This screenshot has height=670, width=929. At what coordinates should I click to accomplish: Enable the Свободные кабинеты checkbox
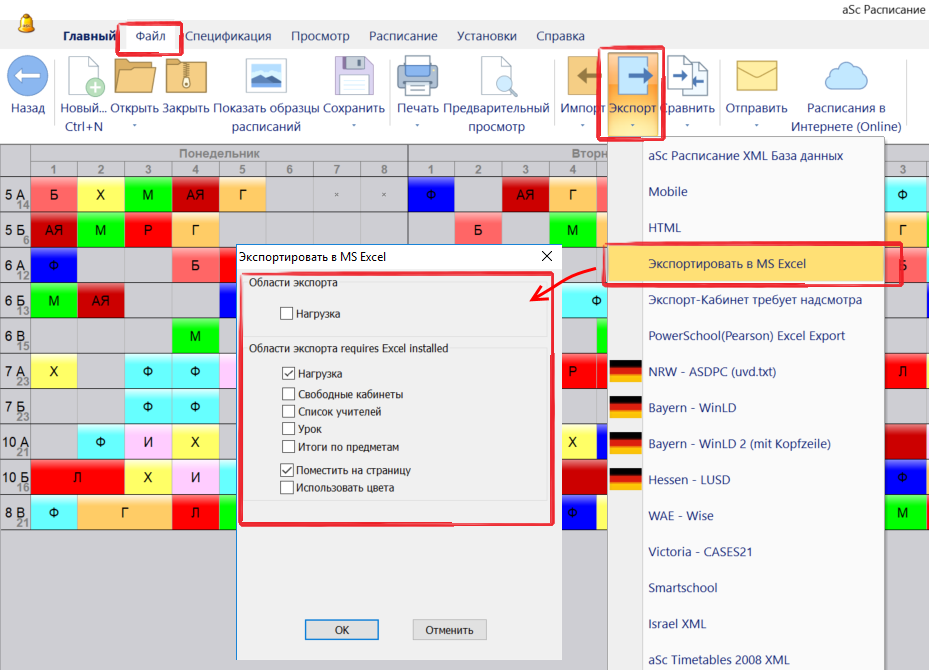click(x=288, y=394)
